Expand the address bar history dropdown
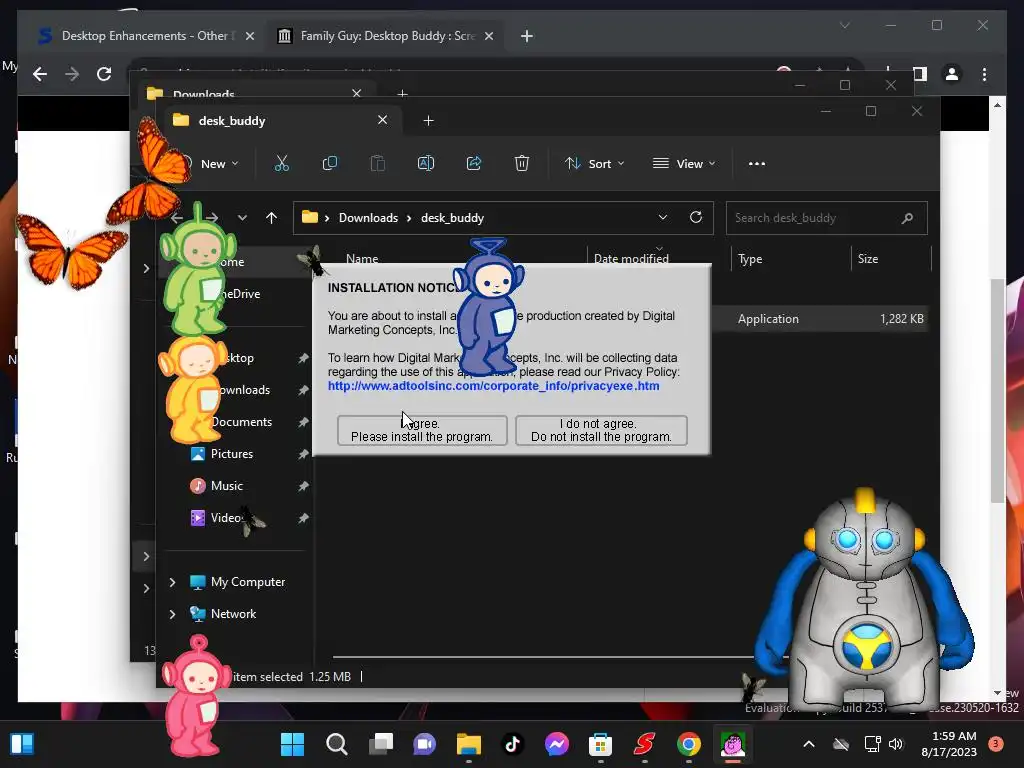The width and height of the screenshot is (1024, 768). [663, 217]
